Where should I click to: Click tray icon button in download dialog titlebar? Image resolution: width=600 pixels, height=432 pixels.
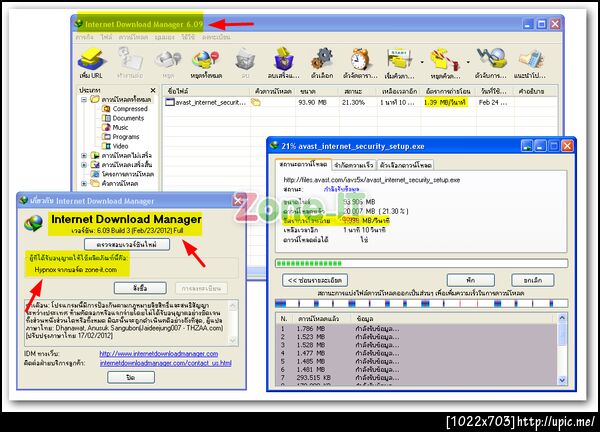pos(526,146)
